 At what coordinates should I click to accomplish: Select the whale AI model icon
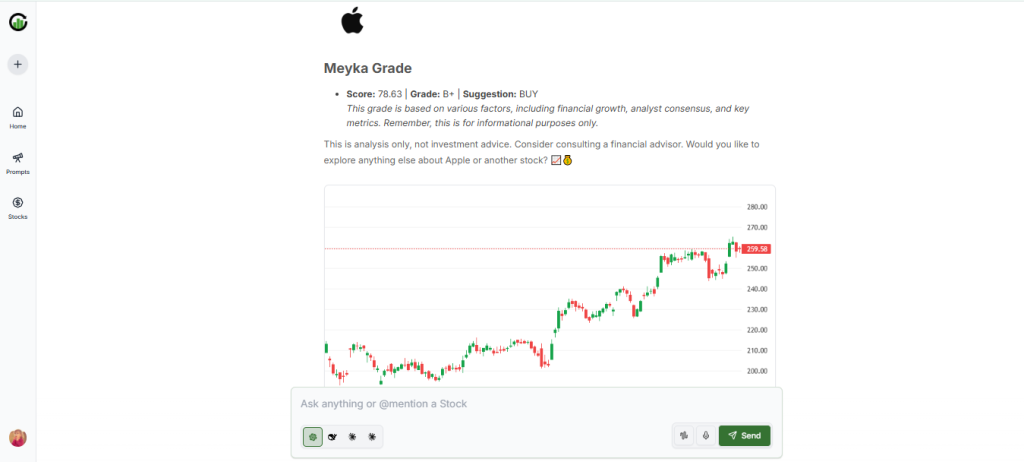pyautogui.click(x=333, y=436)
